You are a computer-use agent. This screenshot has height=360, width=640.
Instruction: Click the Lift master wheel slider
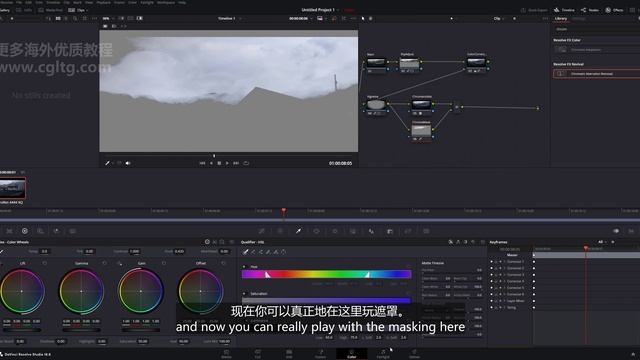click(x=22, y=330)
